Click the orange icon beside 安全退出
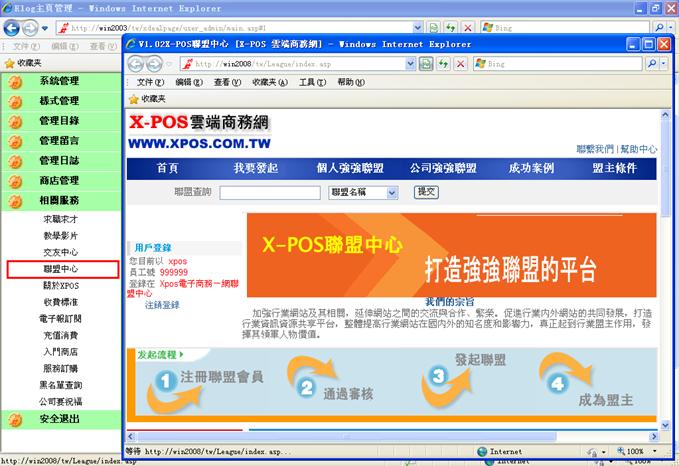679x466 pixels. point(15,418)
